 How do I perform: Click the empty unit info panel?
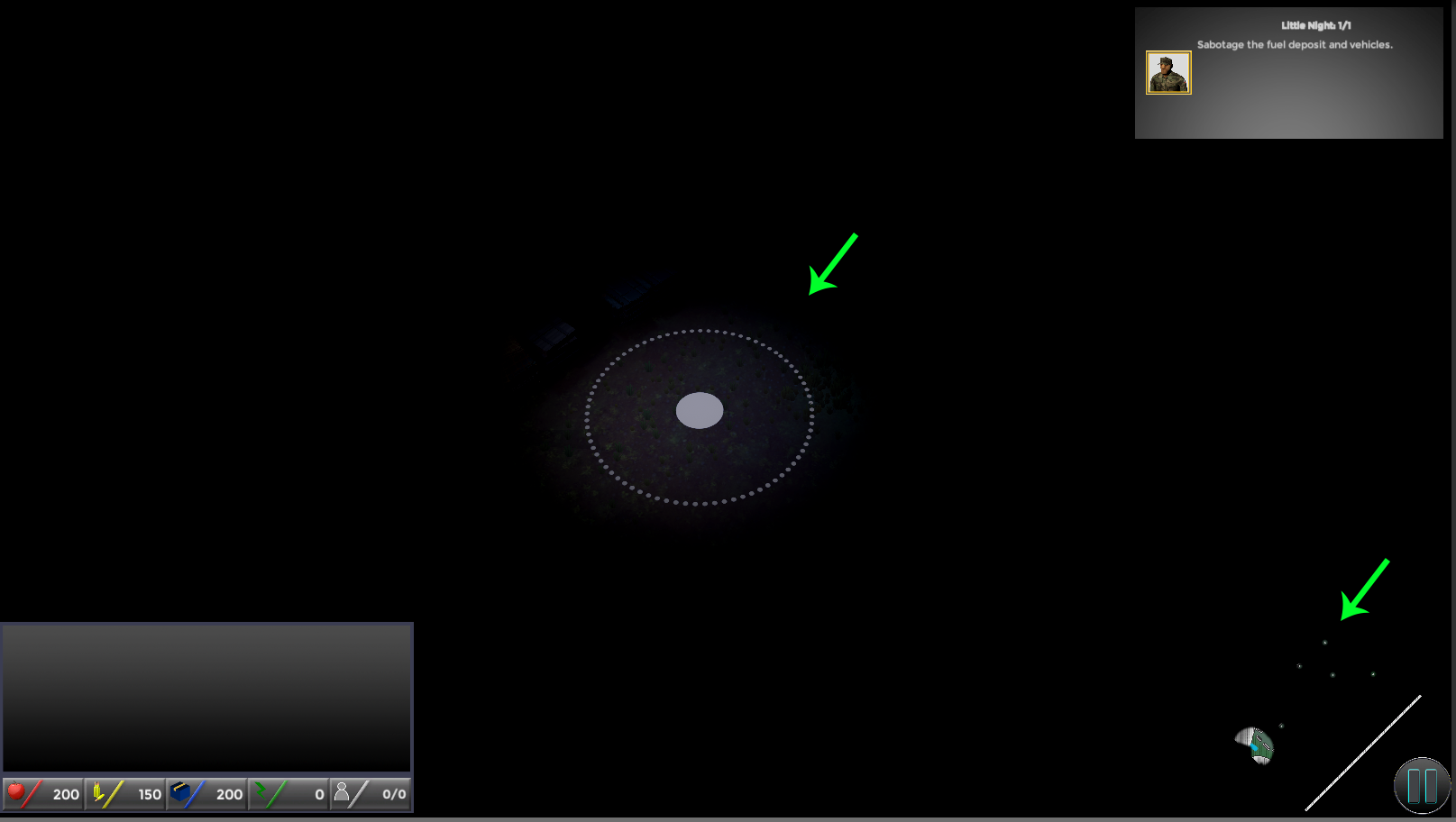coord(207,698)
